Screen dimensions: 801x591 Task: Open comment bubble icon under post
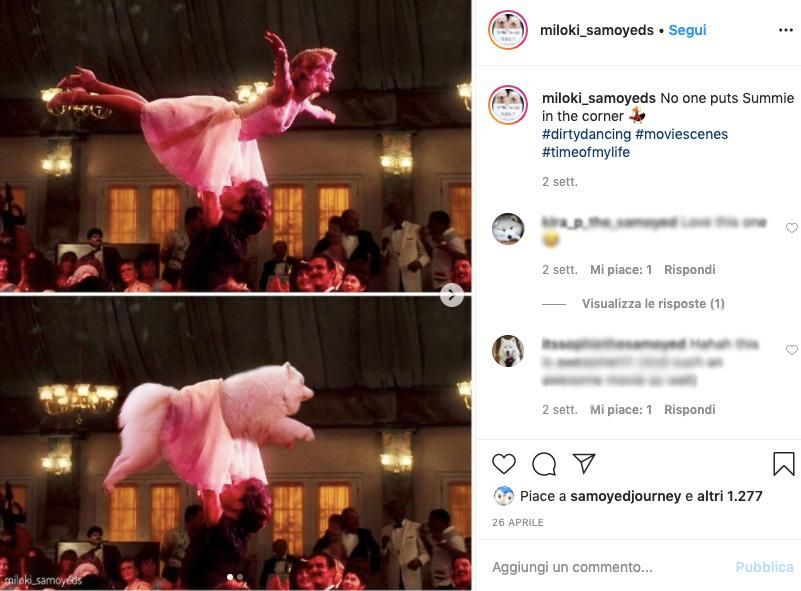pos(544,464)
